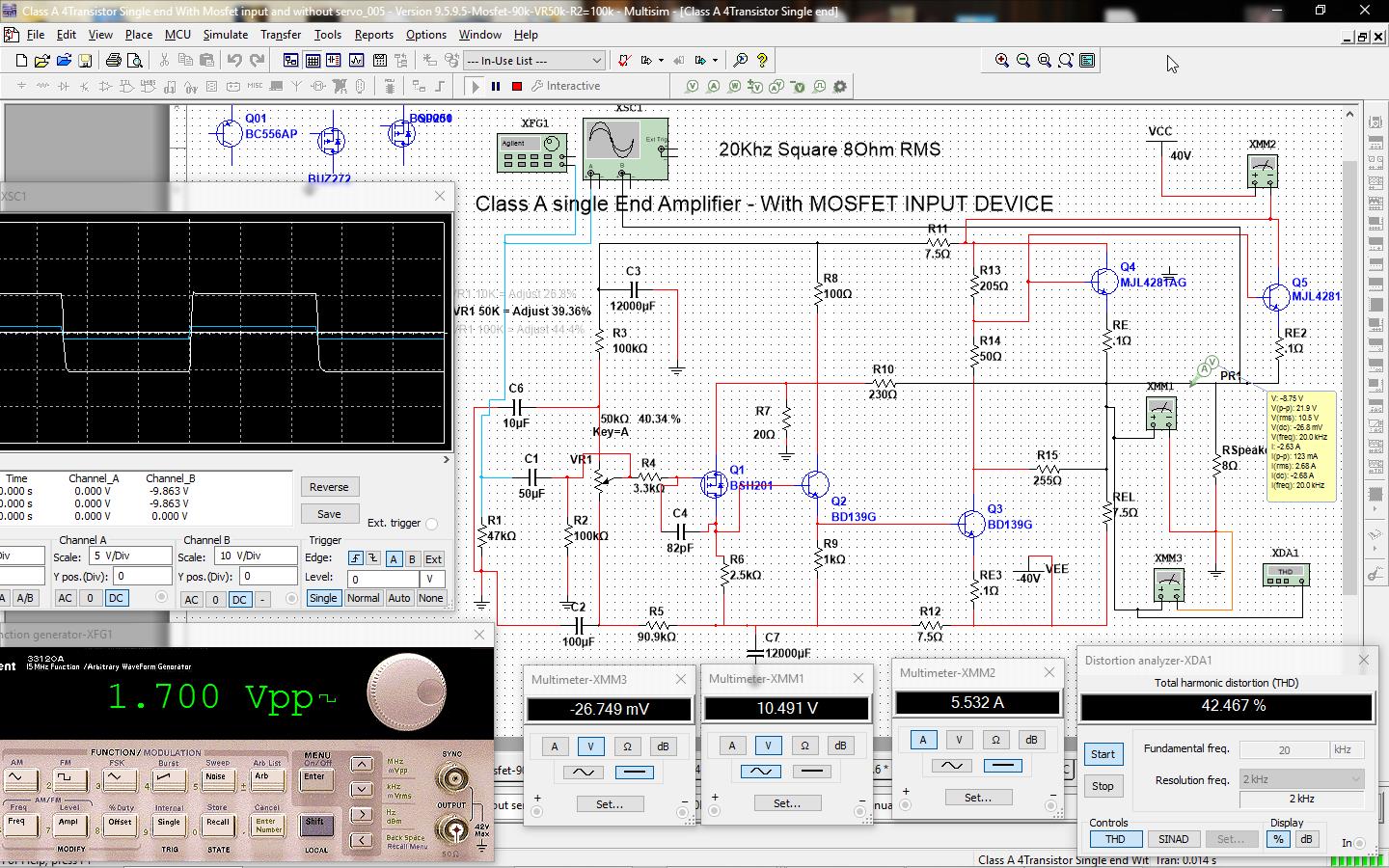This screenshot has height=868, width=1389.
Task: Open Set... on Multimeter-XMM3
Action: (610, 803)
